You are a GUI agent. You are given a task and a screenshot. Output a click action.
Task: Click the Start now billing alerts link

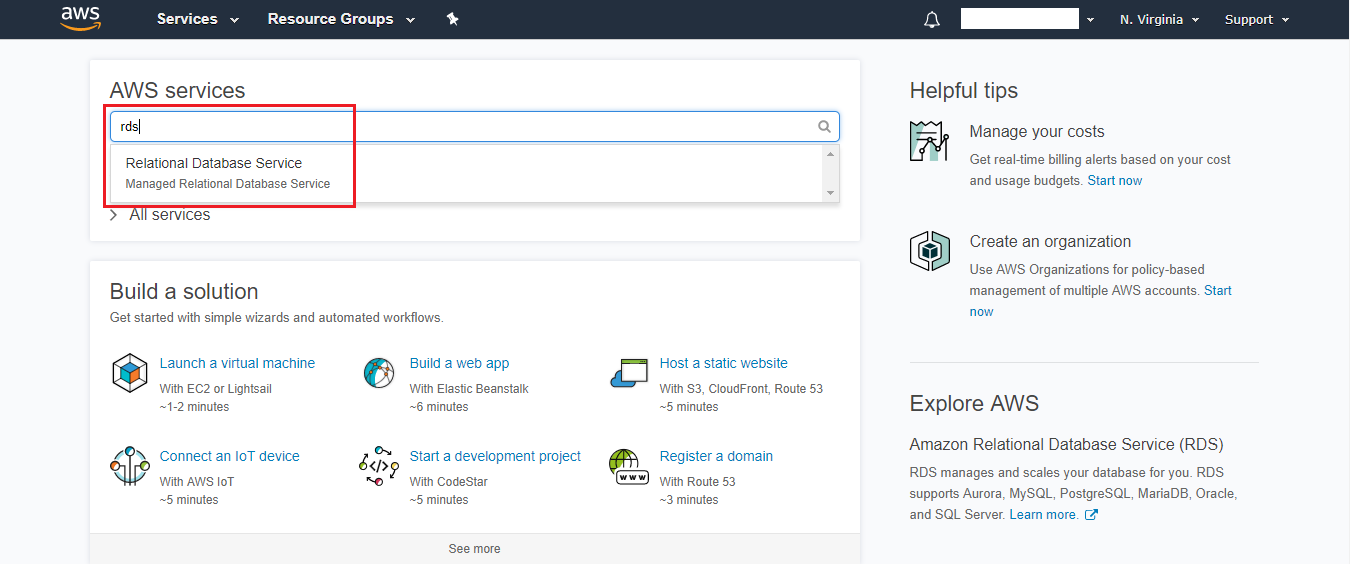(1114, 181)
